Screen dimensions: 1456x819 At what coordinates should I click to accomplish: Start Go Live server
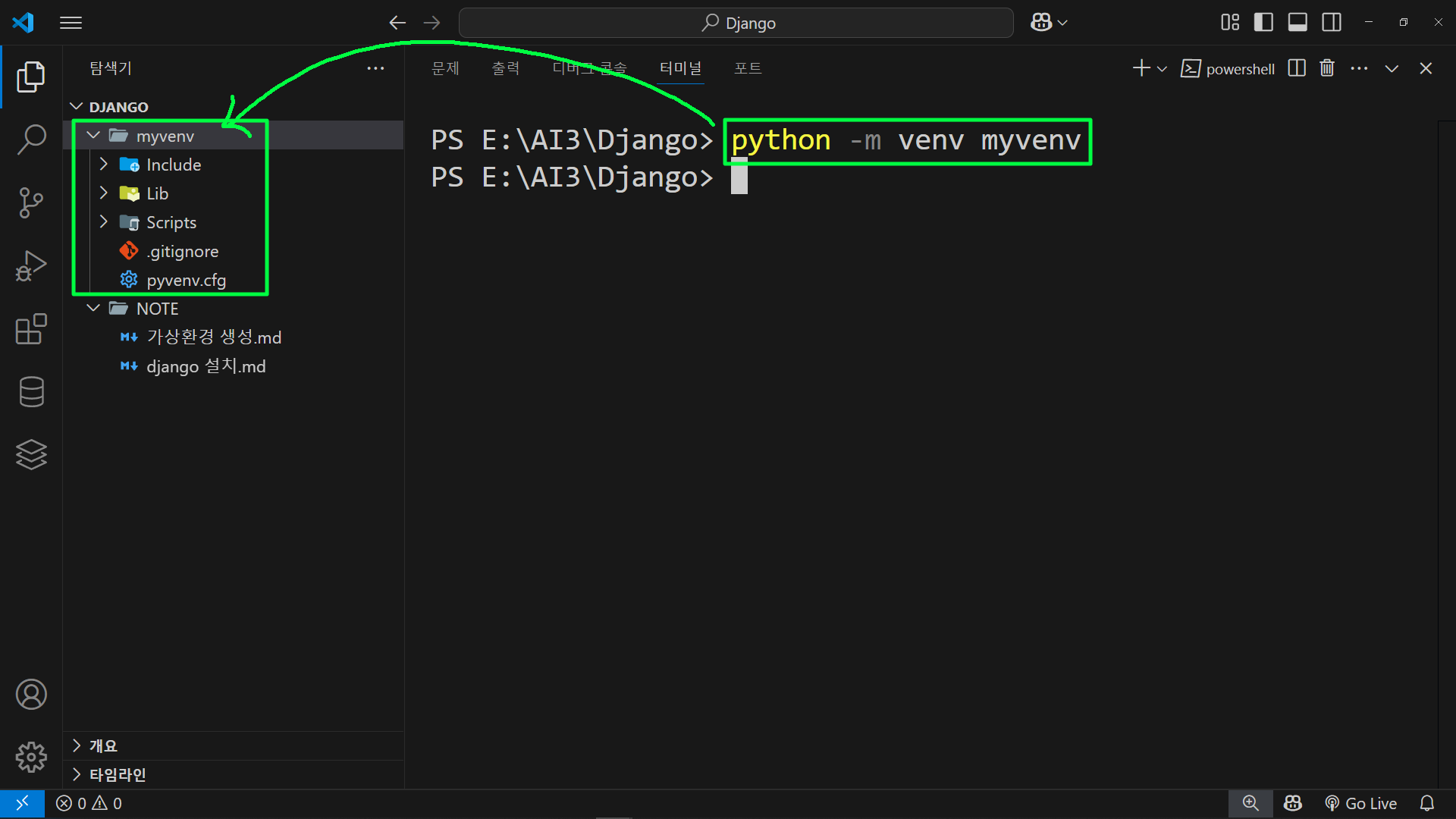pos(1361,803)
